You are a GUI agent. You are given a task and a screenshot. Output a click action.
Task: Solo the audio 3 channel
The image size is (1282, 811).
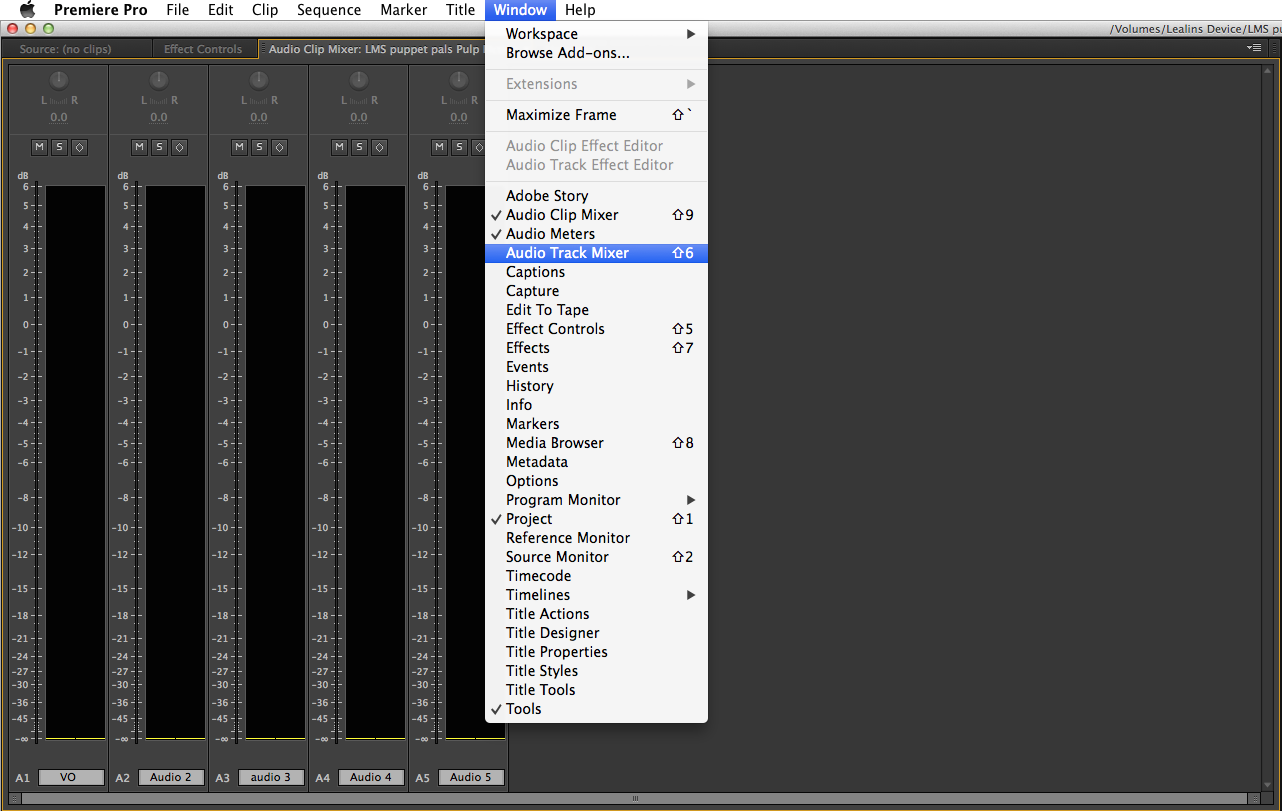tap(259, 147)
